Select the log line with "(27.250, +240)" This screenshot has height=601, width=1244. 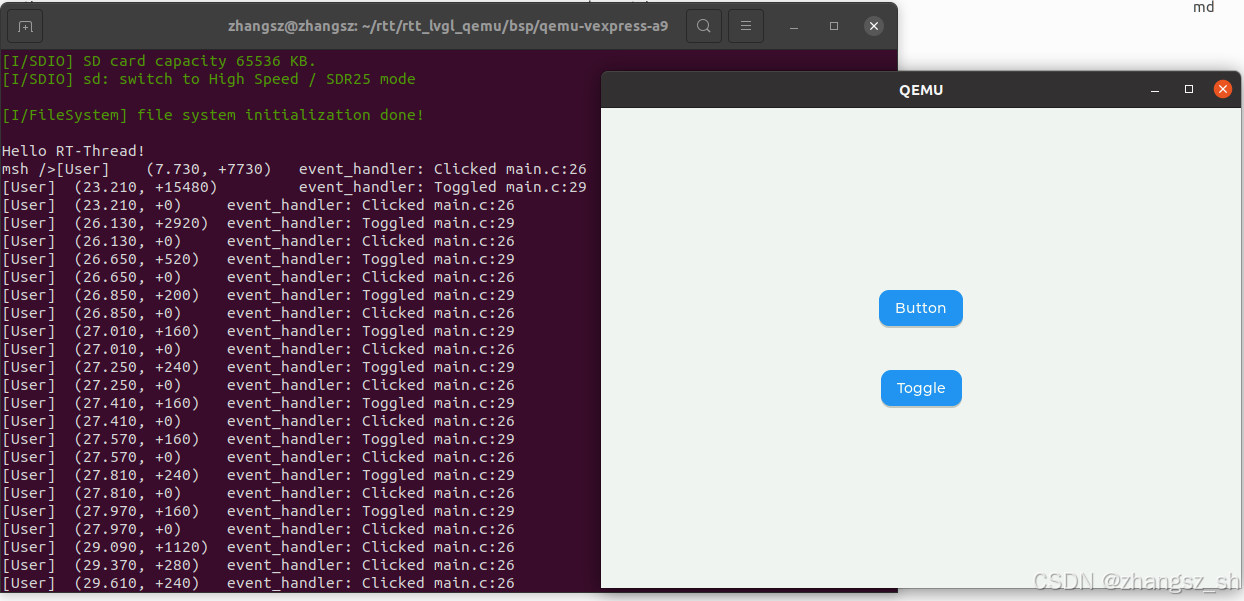pos(258,367)
